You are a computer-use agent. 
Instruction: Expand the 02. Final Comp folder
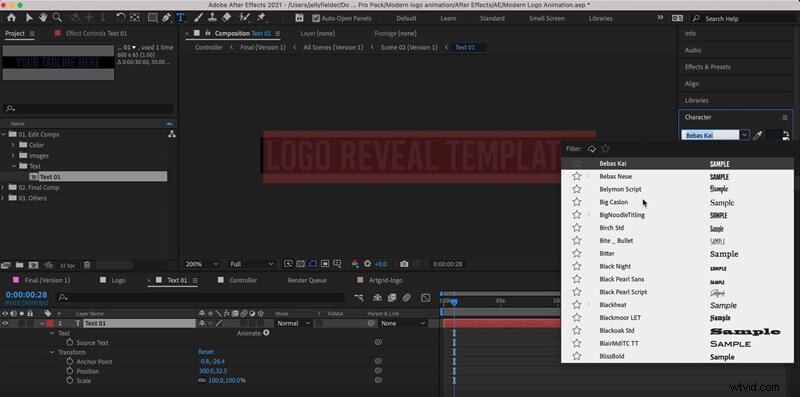pos(4,187)
